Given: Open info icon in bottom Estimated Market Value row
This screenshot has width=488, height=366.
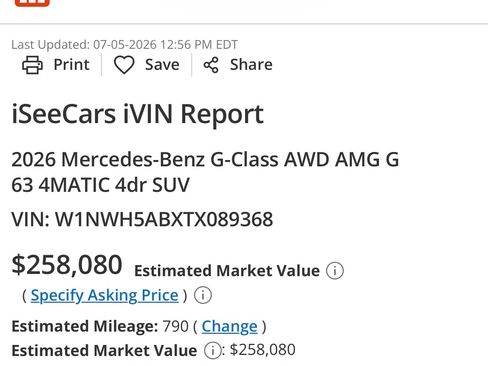Looking at the screenshot, I should point(213,350).
